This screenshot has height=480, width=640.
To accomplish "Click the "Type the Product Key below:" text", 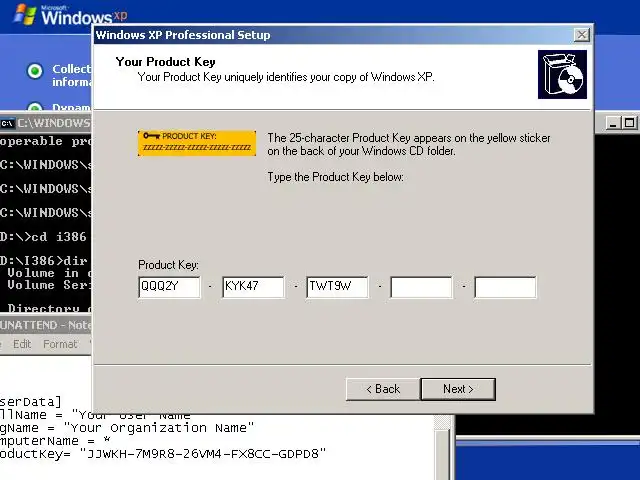I will tap(336, 177).
